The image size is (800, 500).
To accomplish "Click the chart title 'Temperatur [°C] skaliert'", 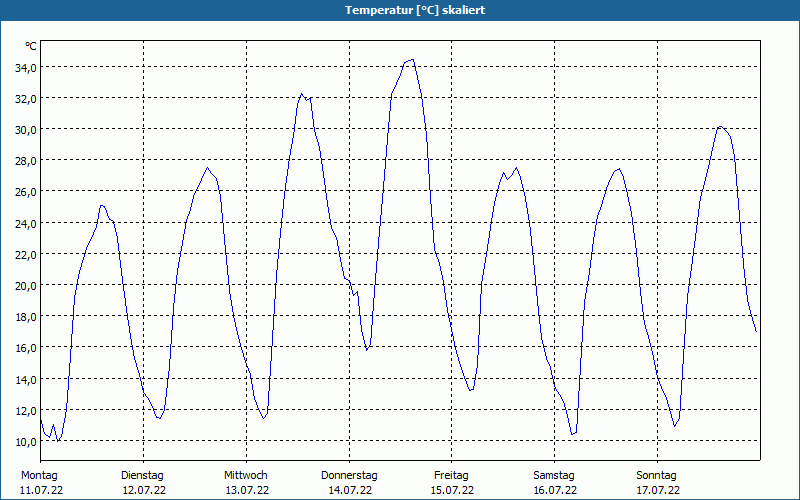I will click(x=415, y=10).
